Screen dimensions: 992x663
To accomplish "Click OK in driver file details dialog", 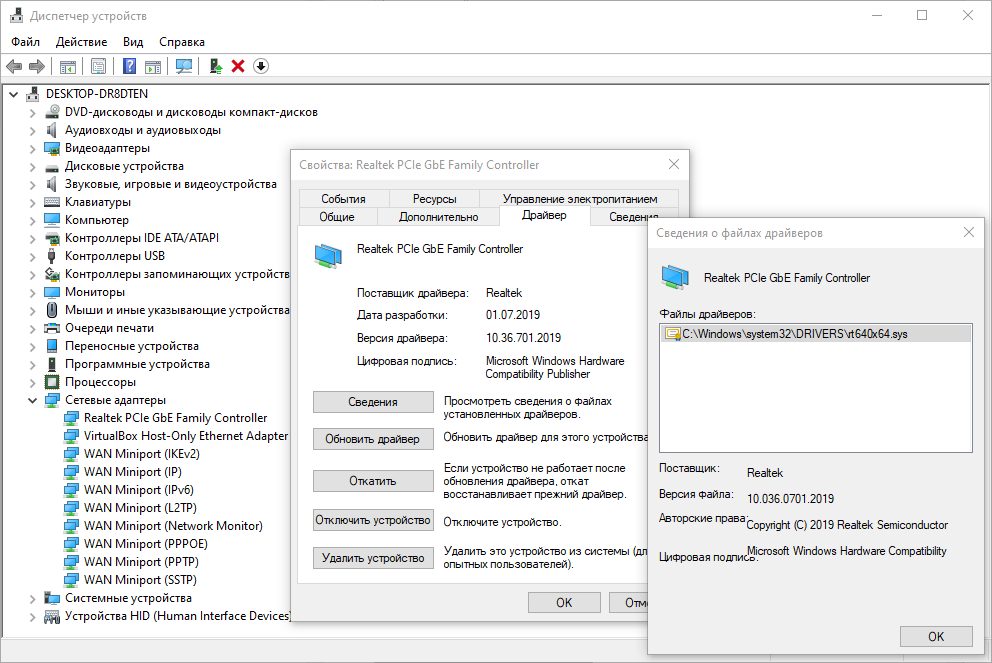I will coord(936,636).
